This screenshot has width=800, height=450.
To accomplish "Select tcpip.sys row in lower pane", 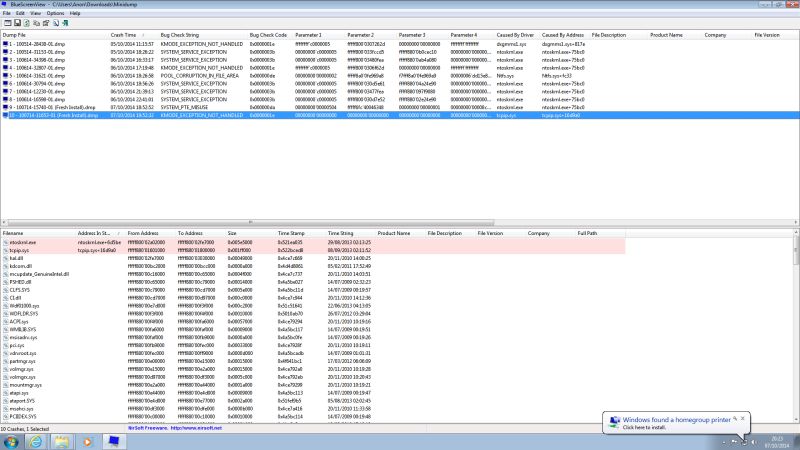I will (x=313, y=251).
